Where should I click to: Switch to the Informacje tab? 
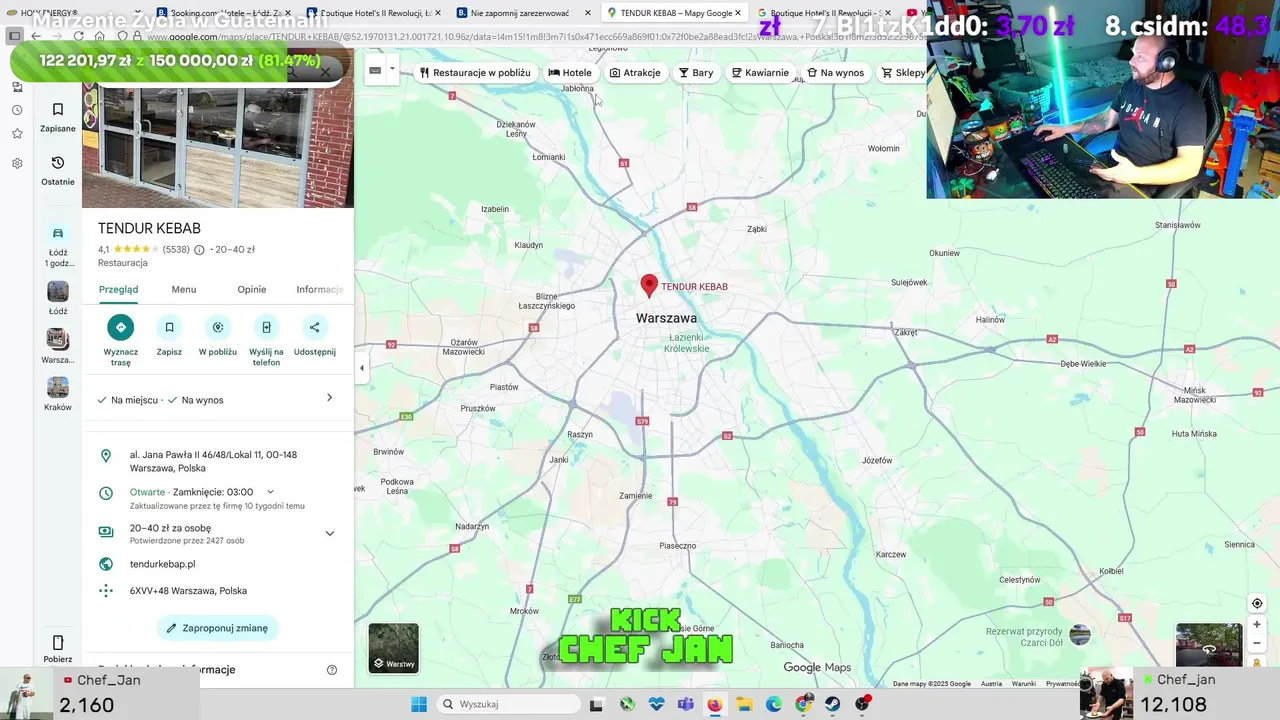(x=320, y=289)
